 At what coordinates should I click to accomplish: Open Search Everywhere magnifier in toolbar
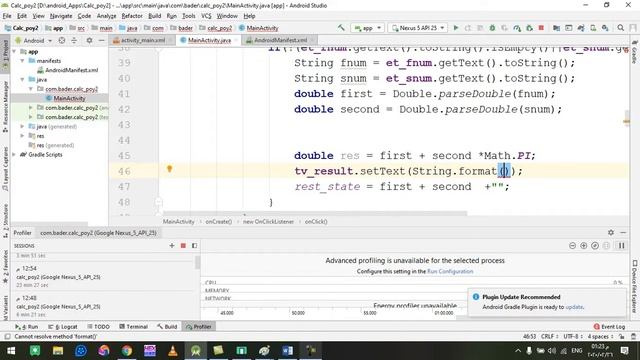[x=620, y=28]
